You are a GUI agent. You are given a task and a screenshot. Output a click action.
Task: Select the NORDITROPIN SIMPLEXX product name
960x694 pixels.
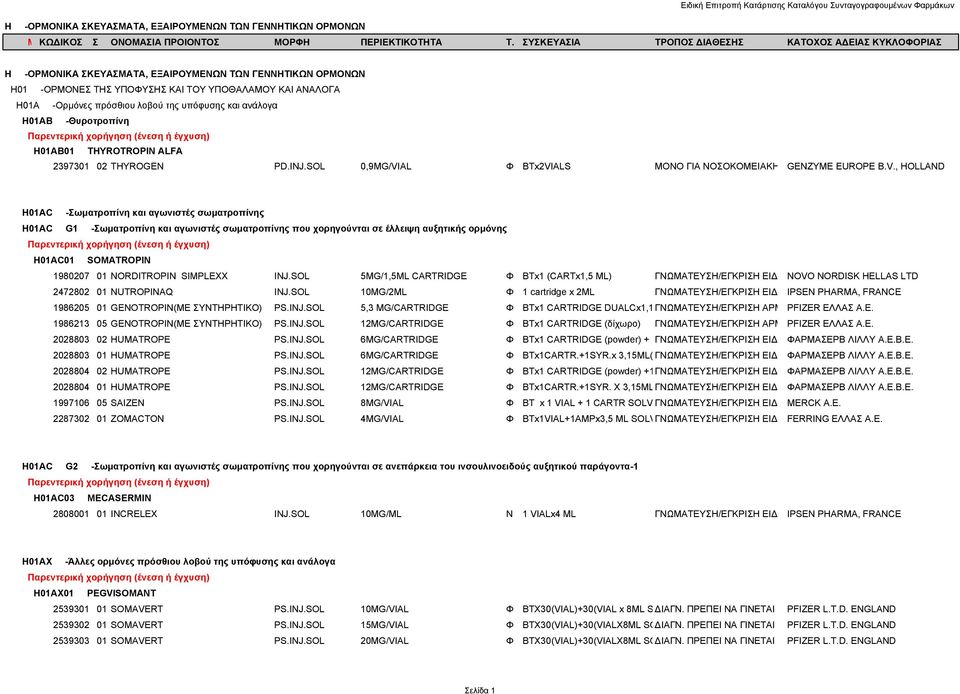click(169, 276)
